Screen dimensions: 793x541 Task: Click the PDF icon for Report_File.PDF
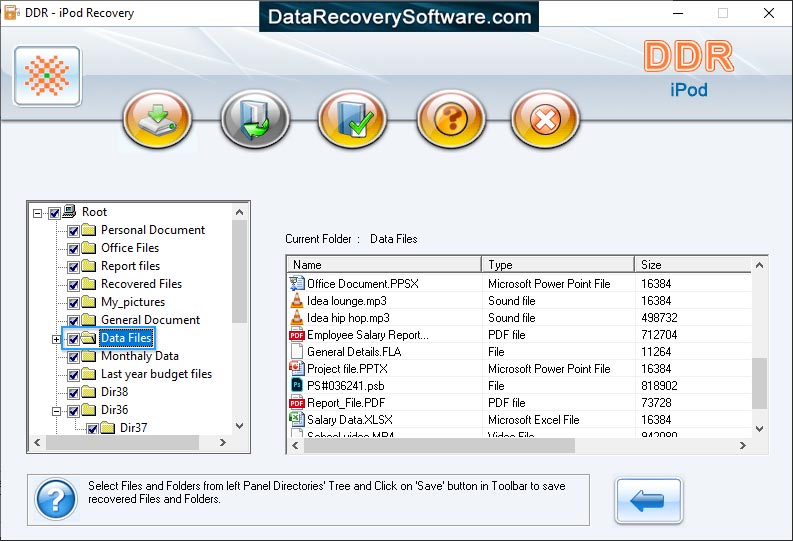click(x=296, y=403)
